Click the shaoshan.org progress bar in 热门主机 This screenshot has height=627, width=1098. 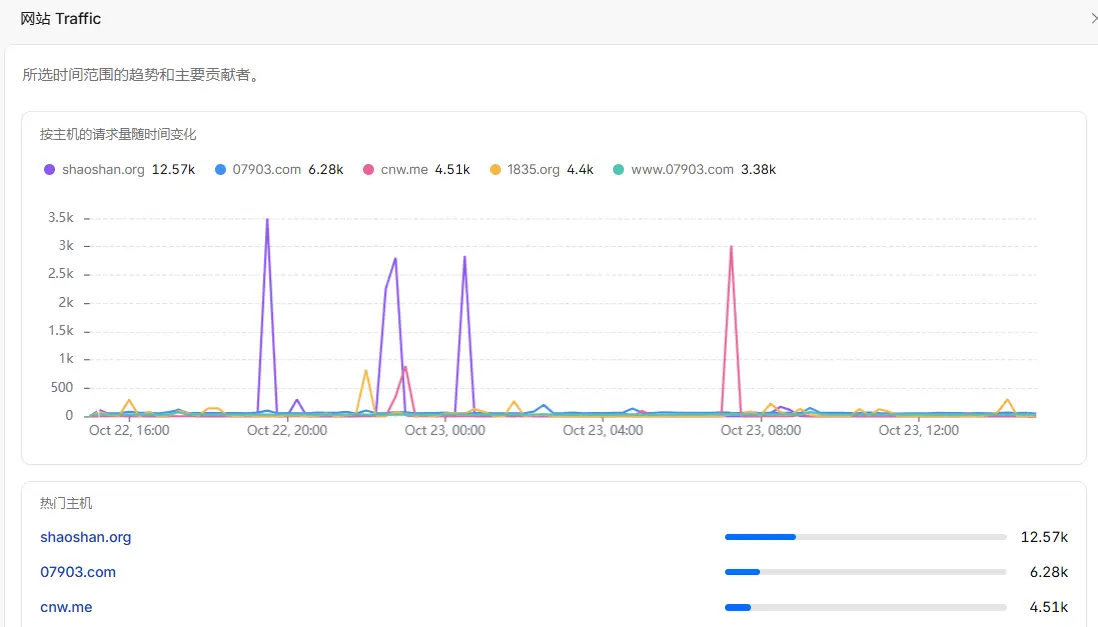tap(866, 537)
